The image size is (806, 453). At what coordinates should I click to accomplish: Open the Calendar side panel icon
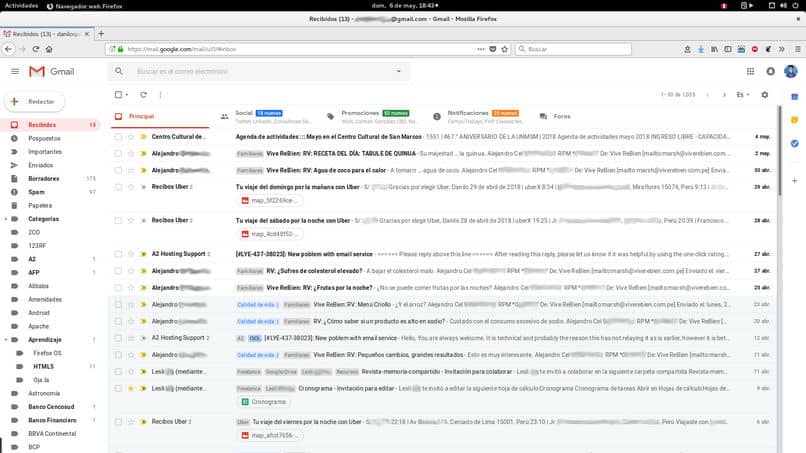pyautogui.click(x=795, y=97)
